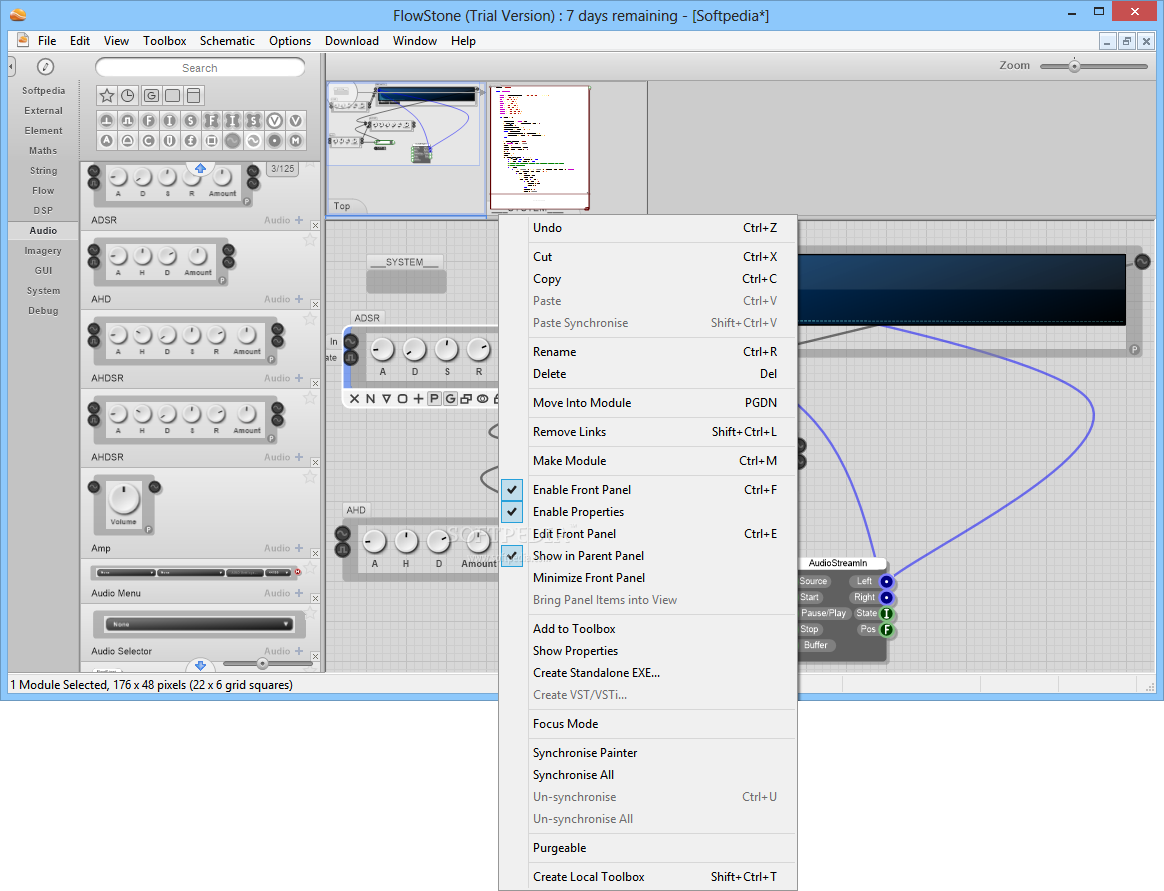Select the String Array connector filter
The image size is (1164, 891).
pyautogui.click(x=254, y=120)
